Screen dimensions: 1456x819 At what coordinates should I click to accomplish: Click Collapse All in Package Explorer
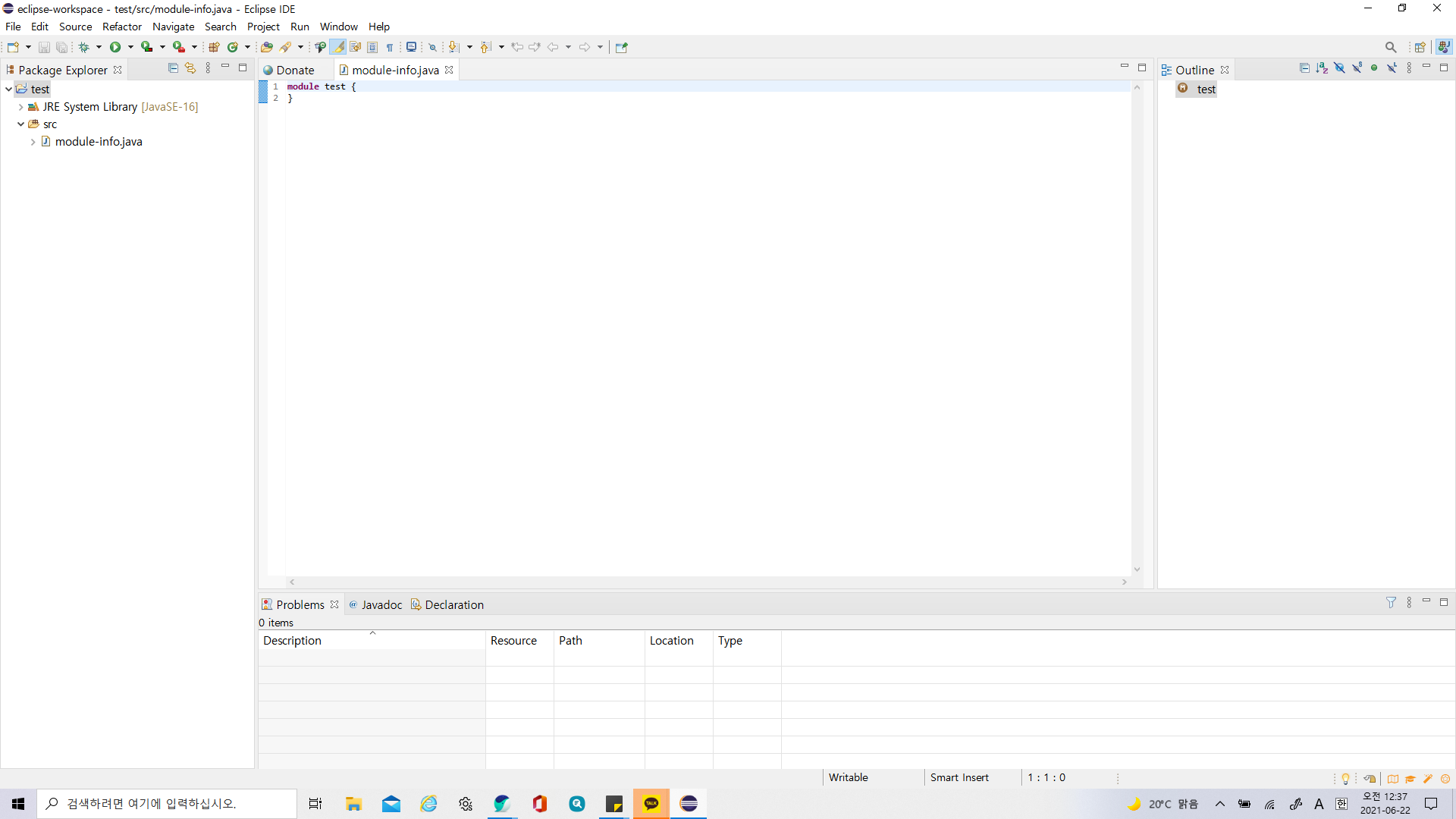[173, 68]
